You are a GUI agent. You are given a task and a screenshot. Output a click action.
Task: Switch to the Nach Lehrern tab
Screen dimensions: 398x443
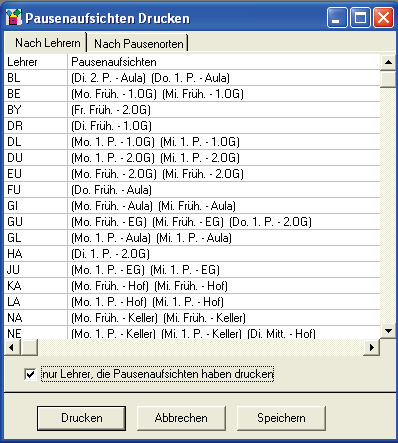click(46, 43)
